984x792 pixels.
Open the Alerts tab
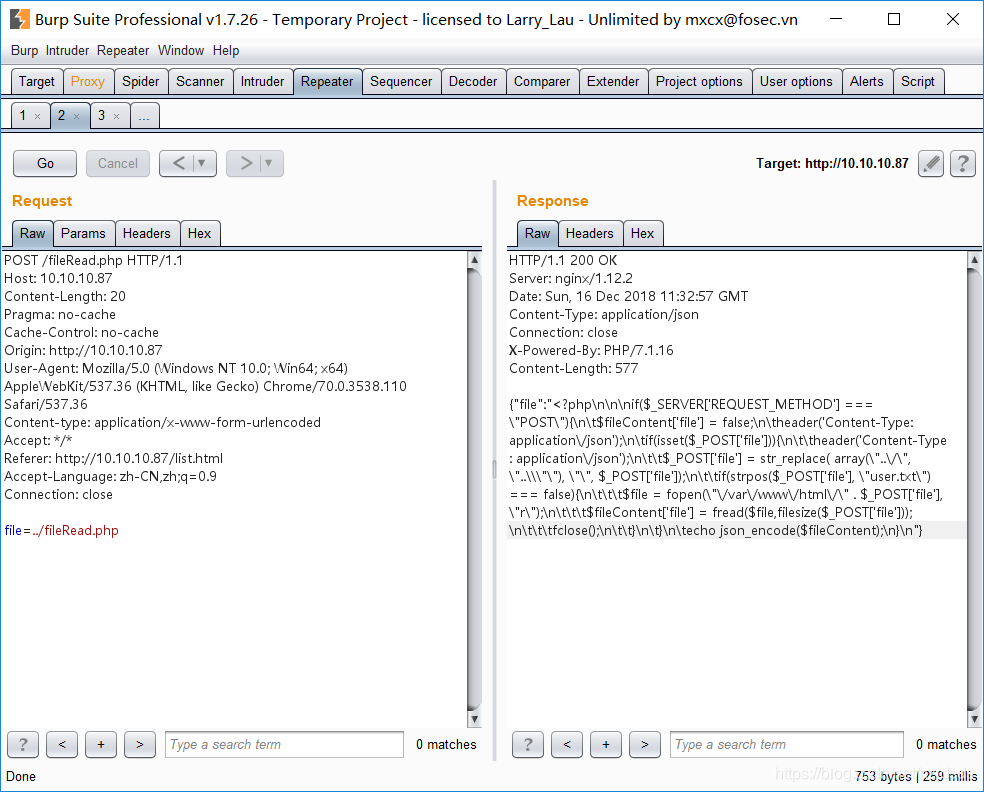pos(867,82)
